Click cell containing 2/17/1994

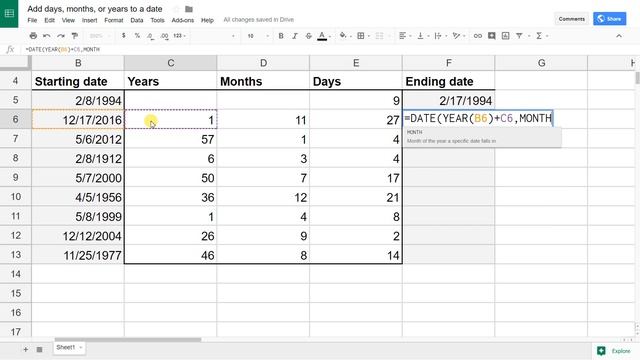449,100
